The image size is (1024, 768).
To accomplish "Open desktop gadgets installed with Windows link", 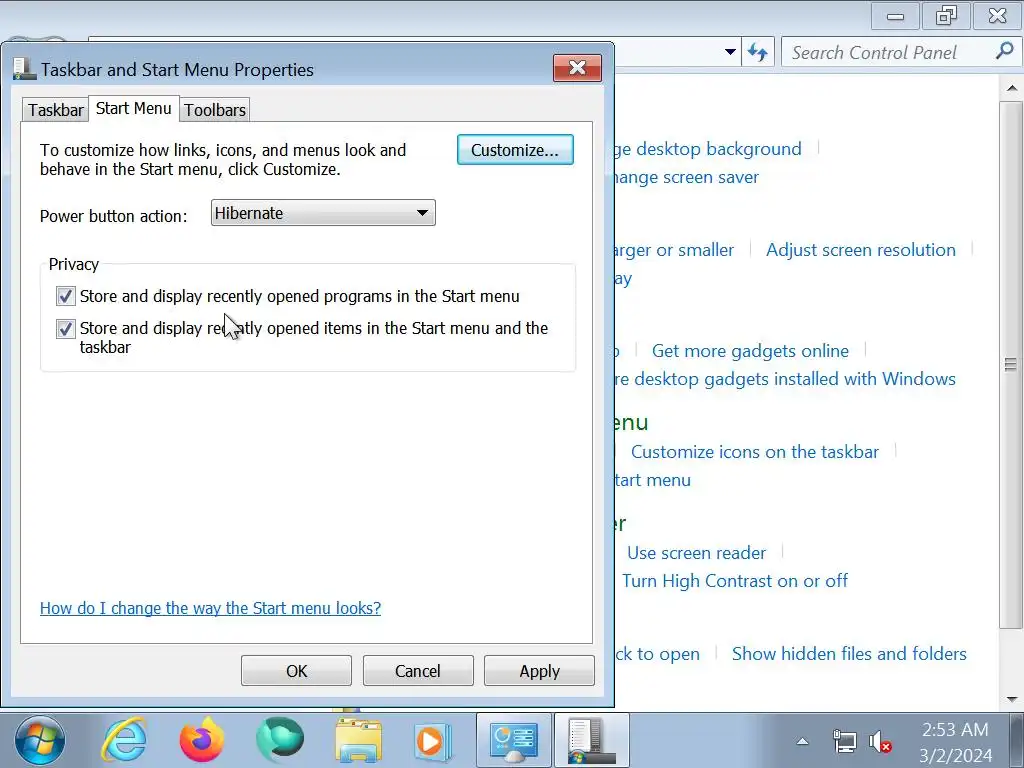I will pos(786,379).
